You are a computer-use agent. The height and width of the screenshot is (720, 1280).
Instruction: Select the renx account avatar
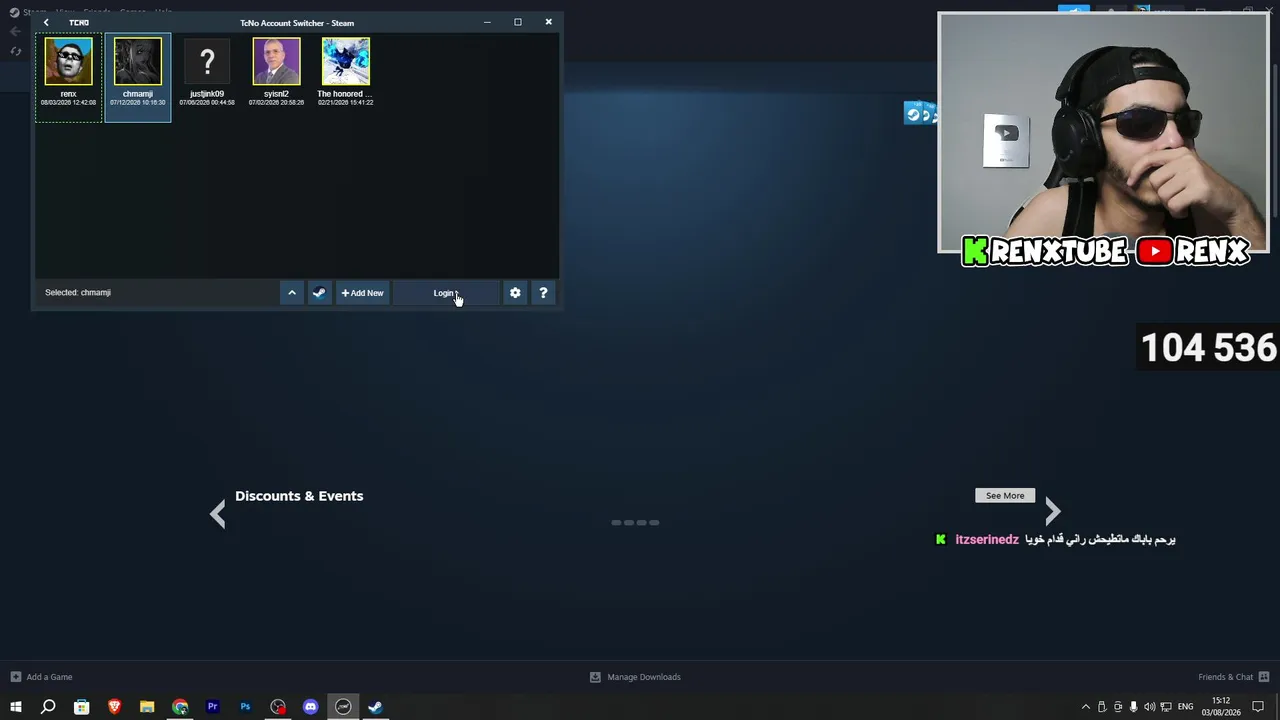pyautogui.click(x=68, y=62)
